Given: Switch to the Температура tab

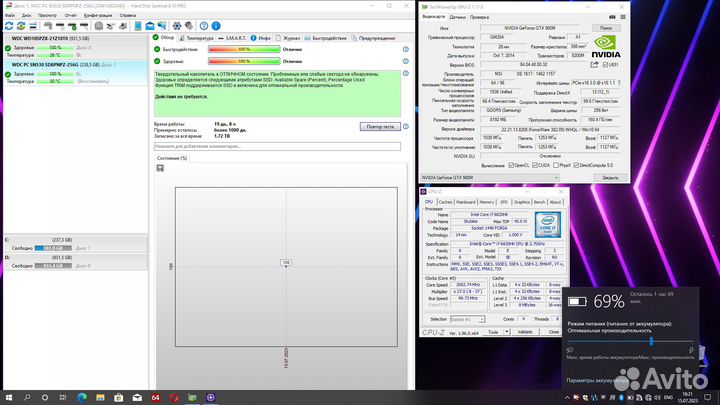Looking at the screenshot, I should pyautogui.click(x=196, y=38).
